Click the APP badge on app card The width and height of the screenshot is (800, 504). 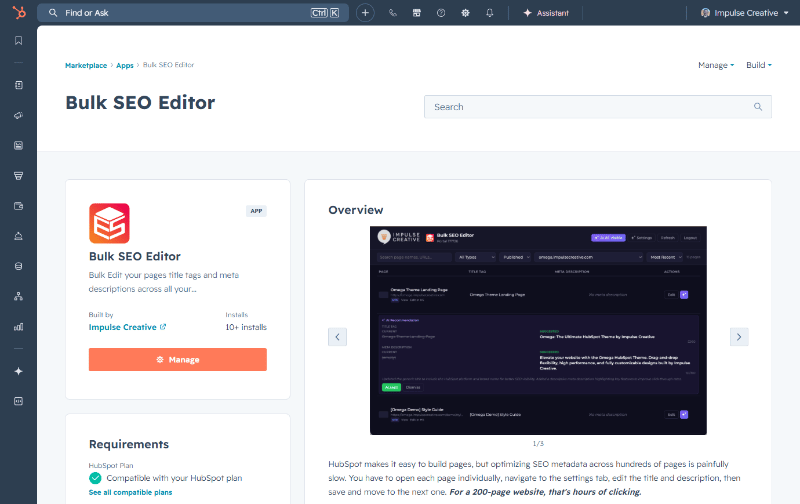[x=256, y=211]
